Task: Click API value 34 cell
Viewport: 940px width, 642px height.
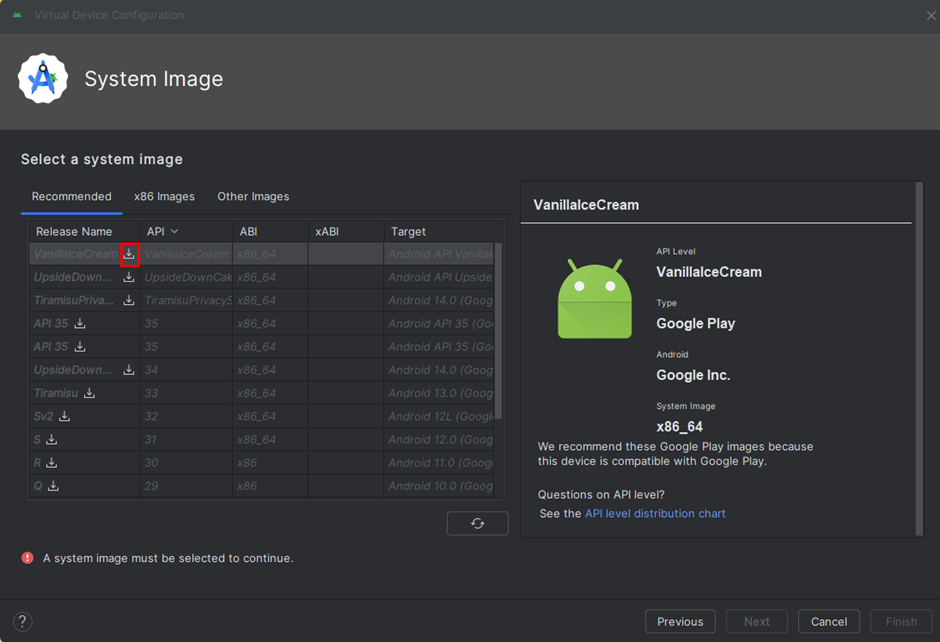Action: (186, 370)
